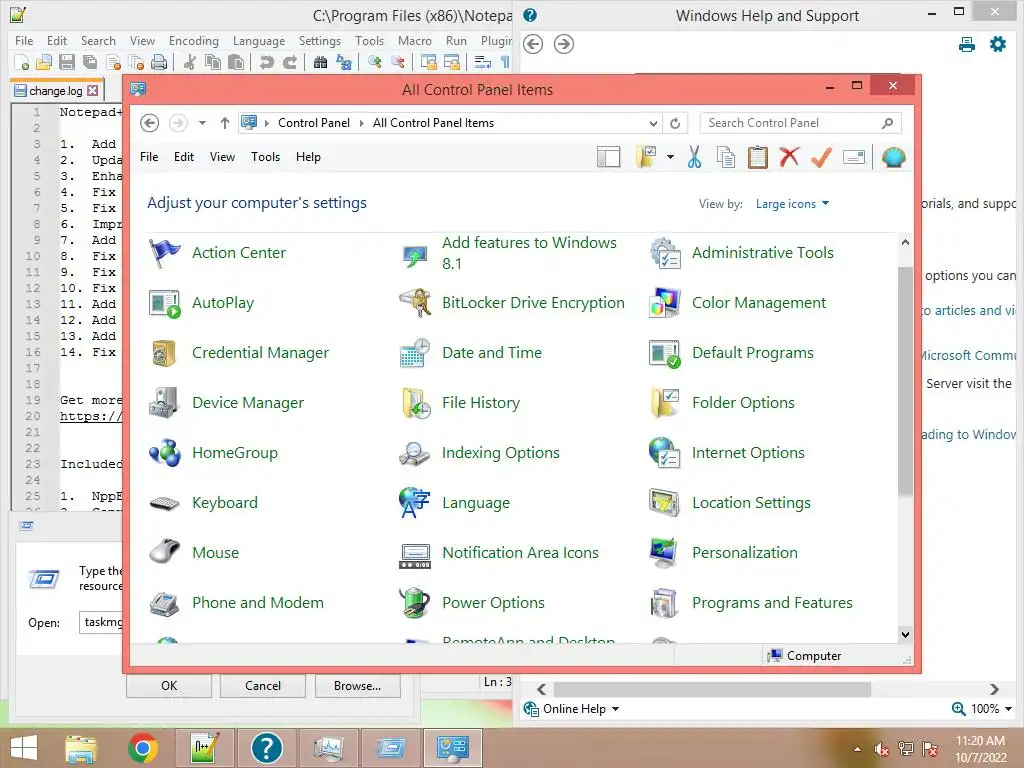Open Date and Time settings
This screenshot has height=768, width=1024.
pyautogui.click(x=470, y=353)
